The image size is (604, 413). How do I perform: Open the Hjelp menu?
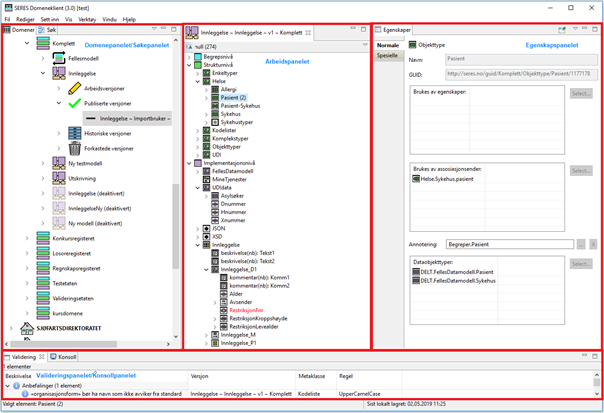[129, 19]
